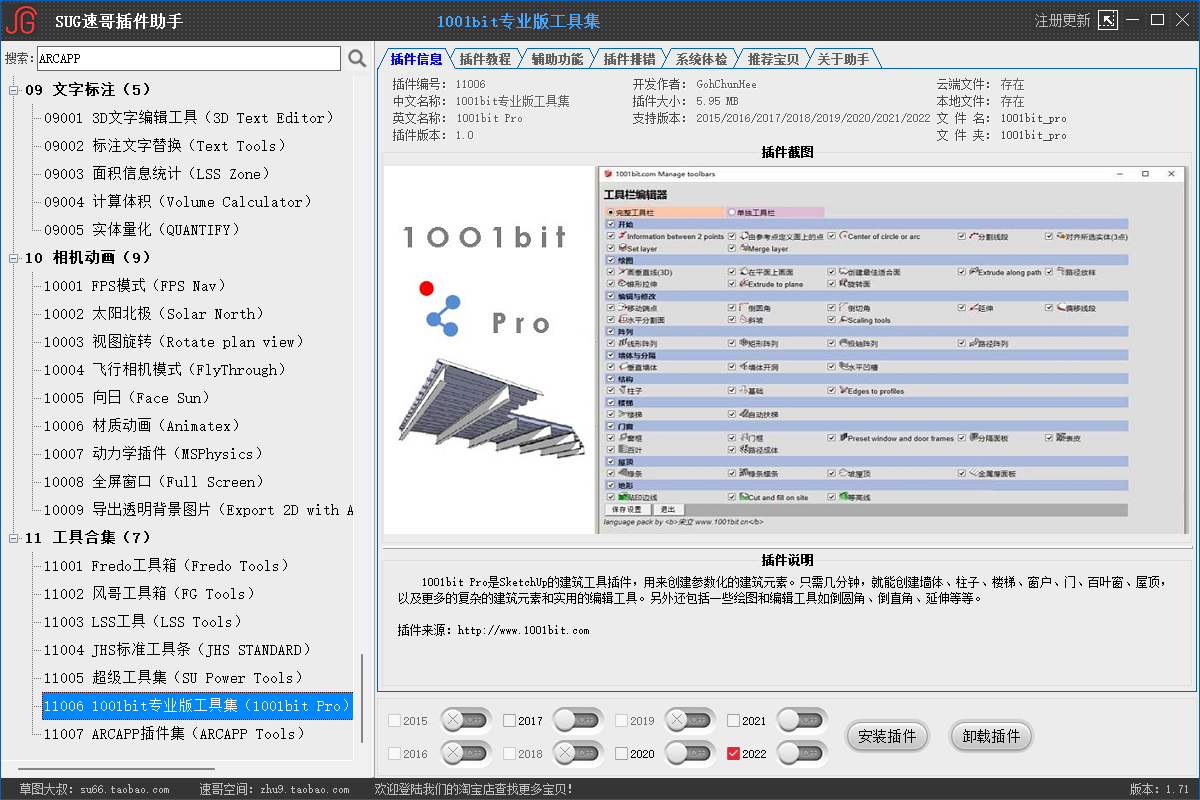1200x800 pixels.
Task: Click the 安装插件 button
Action: tap(887, 737)
